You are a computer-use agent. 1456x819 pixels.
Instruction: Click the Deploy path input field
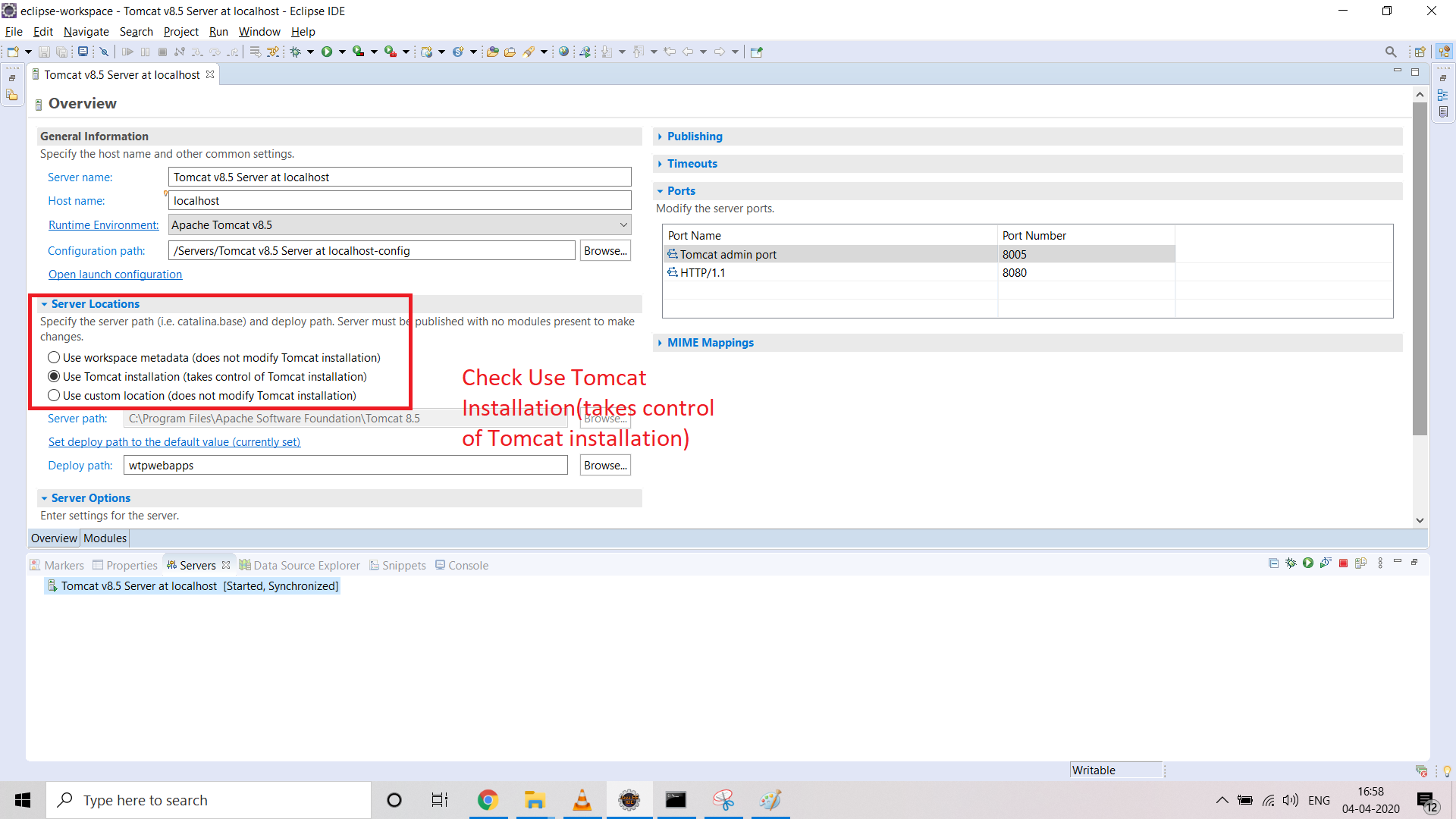tap(345, 465)
